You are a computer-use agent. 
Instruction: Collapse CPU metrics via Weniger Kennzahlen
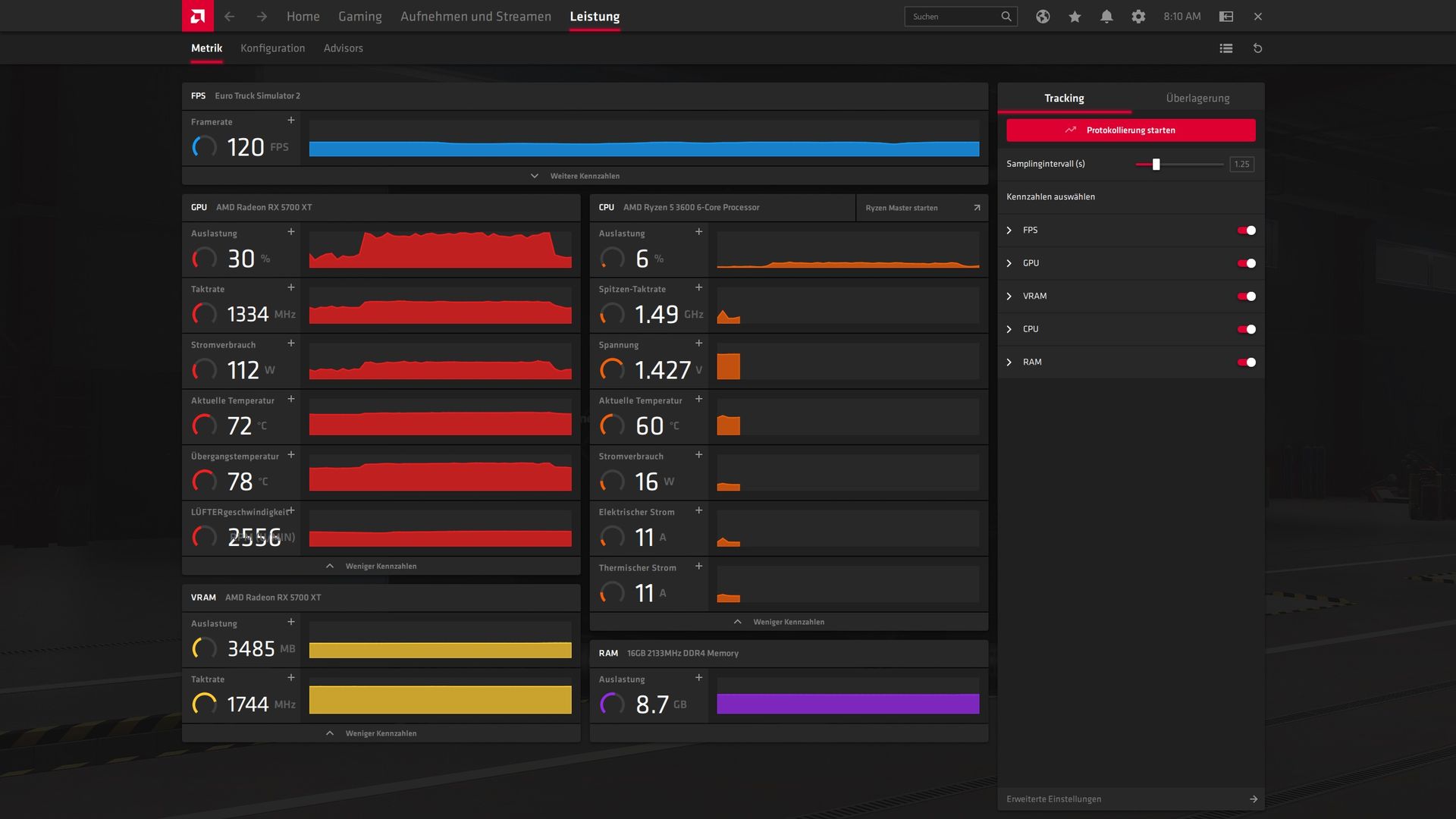tap(788, 622)
